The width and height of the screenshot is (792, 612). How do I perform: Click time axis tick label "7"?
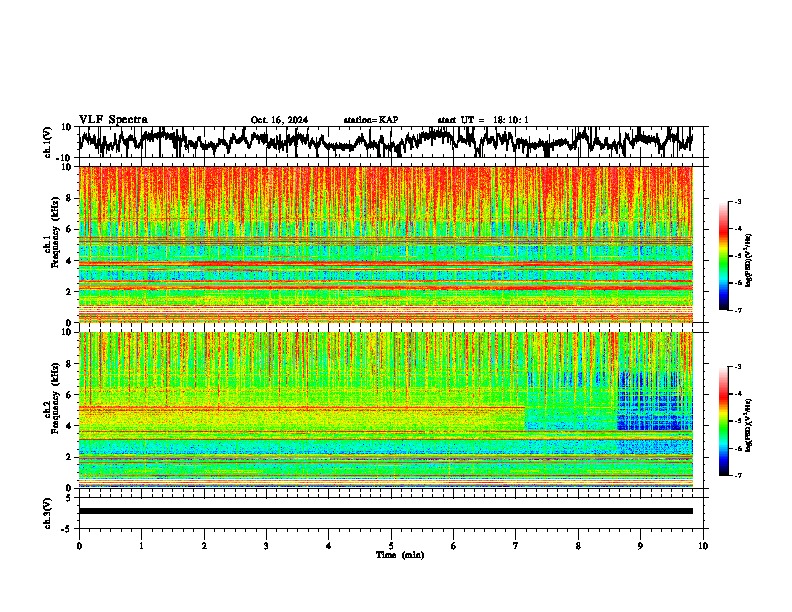[516, 546]
